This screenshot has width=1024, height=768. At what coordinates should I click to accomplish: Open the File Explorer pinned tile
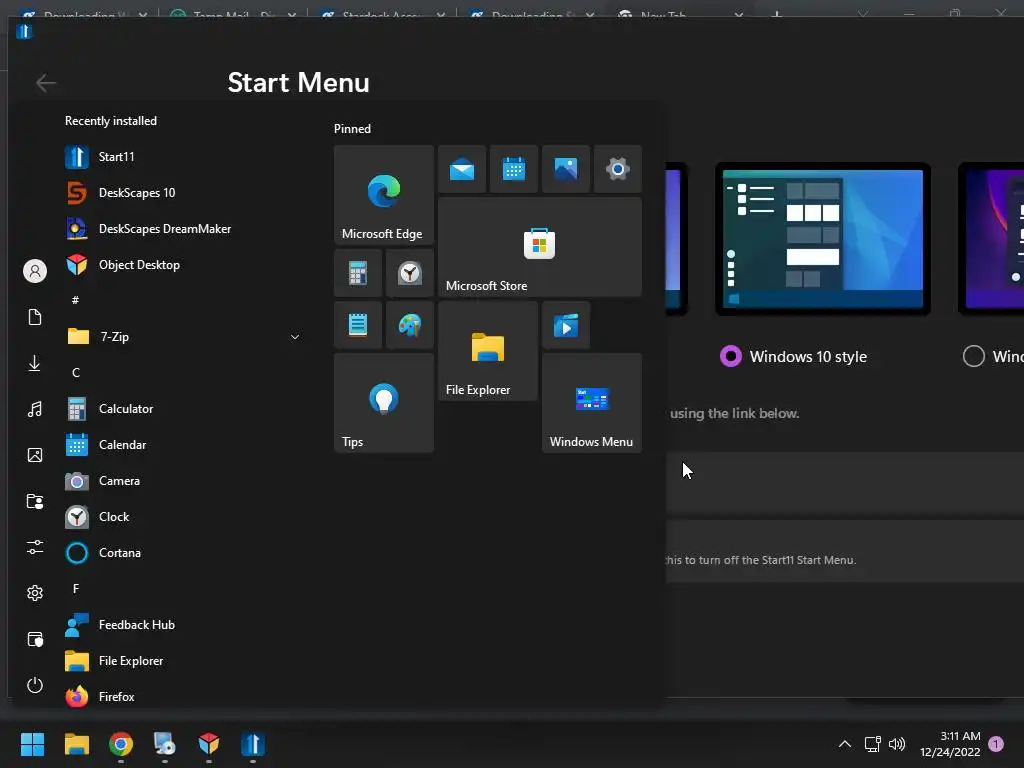click(488, 351)
